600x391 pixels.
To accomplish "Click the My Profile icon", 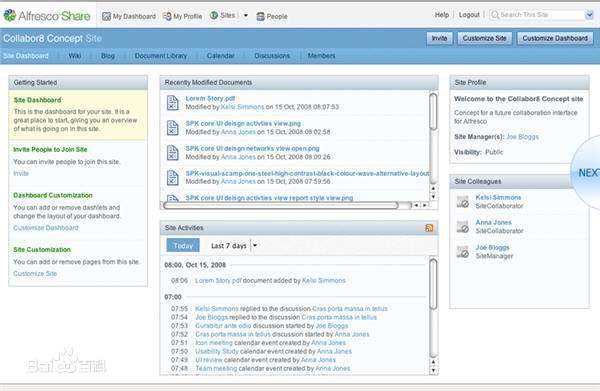I will pyautogui.click(x=167, y=16).
